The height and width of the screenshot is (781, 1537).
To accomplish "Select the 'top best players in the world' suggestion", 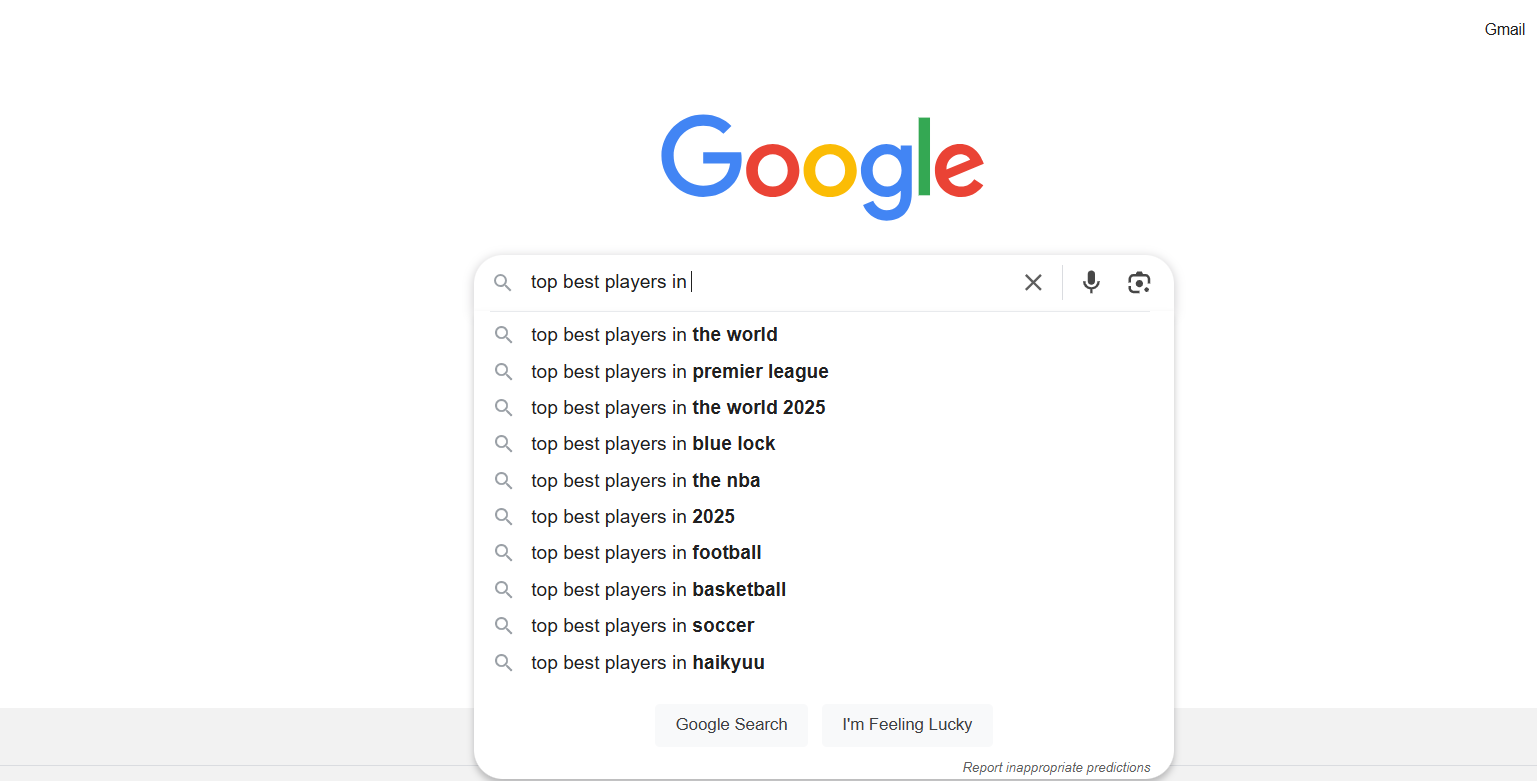I will (654, 334).
